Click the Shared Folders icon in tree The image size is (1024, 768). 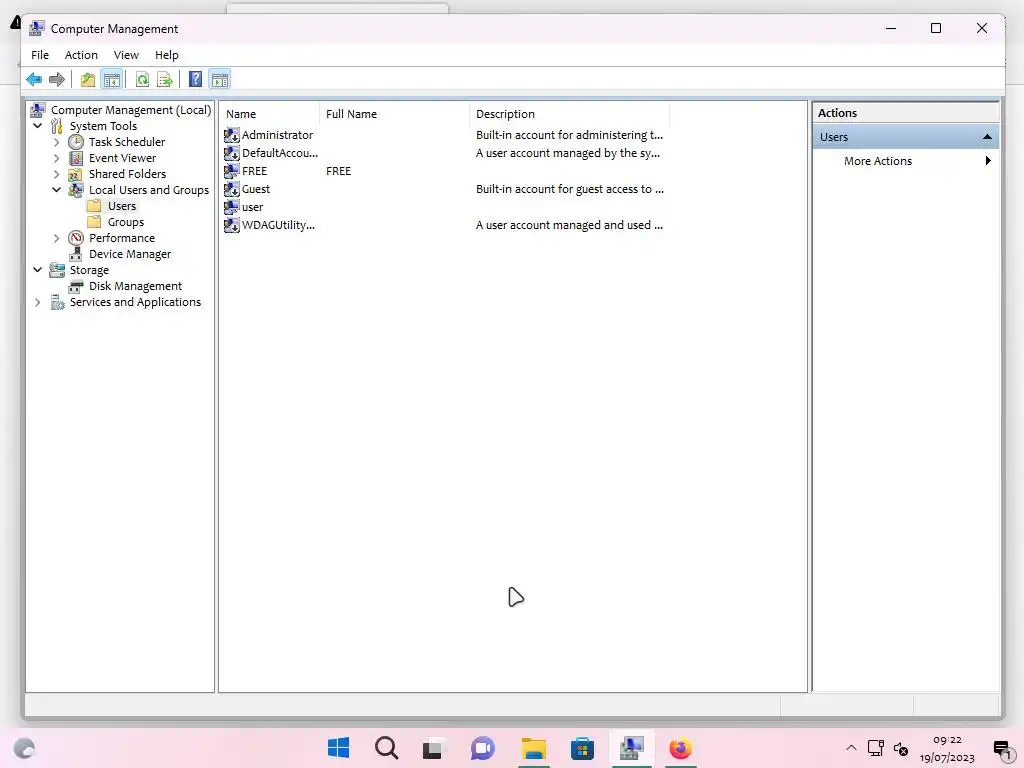tap(76, 174)
